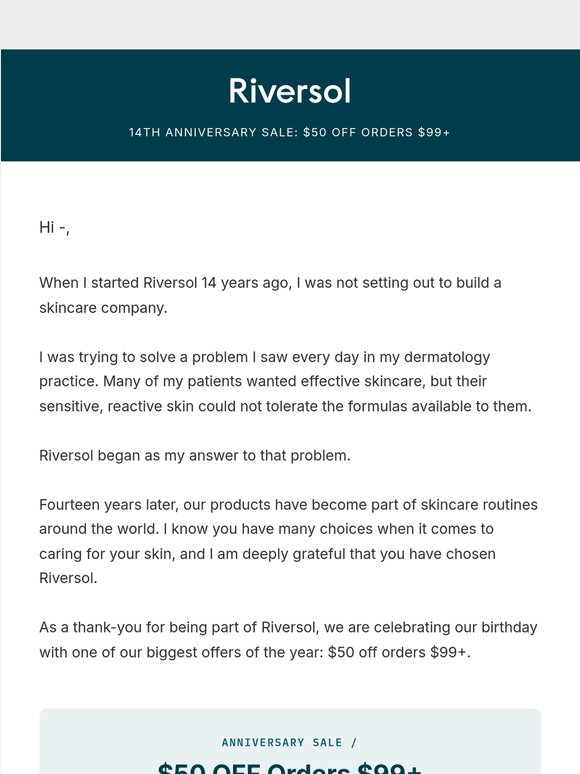The height and width of the screenshot is (774, 580).
Task: Click the 'Hi -,' greeting line
Action: point(54,227)
